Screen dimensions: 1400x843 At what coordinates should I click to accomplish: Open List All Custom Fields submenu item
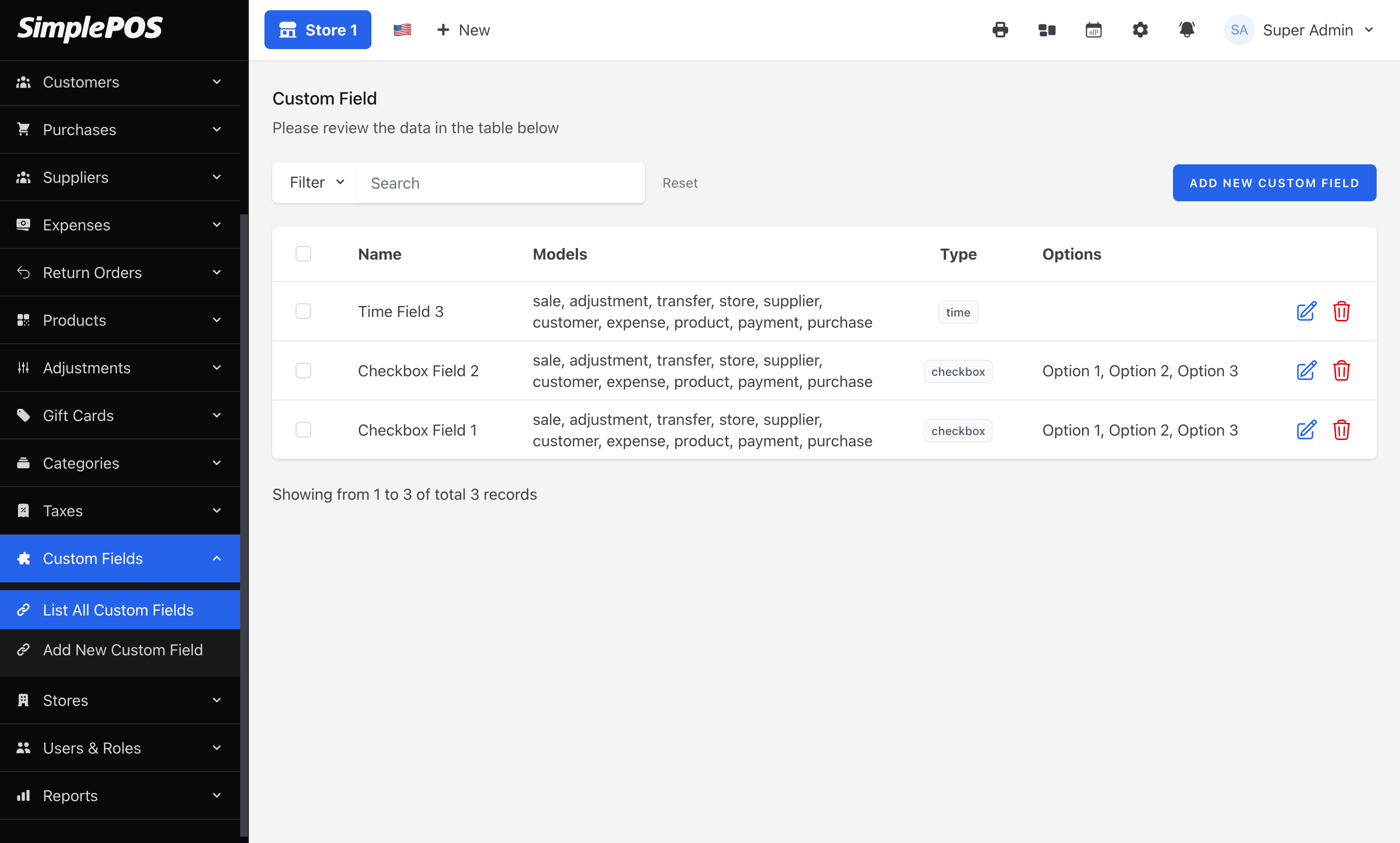coord(120,610)
